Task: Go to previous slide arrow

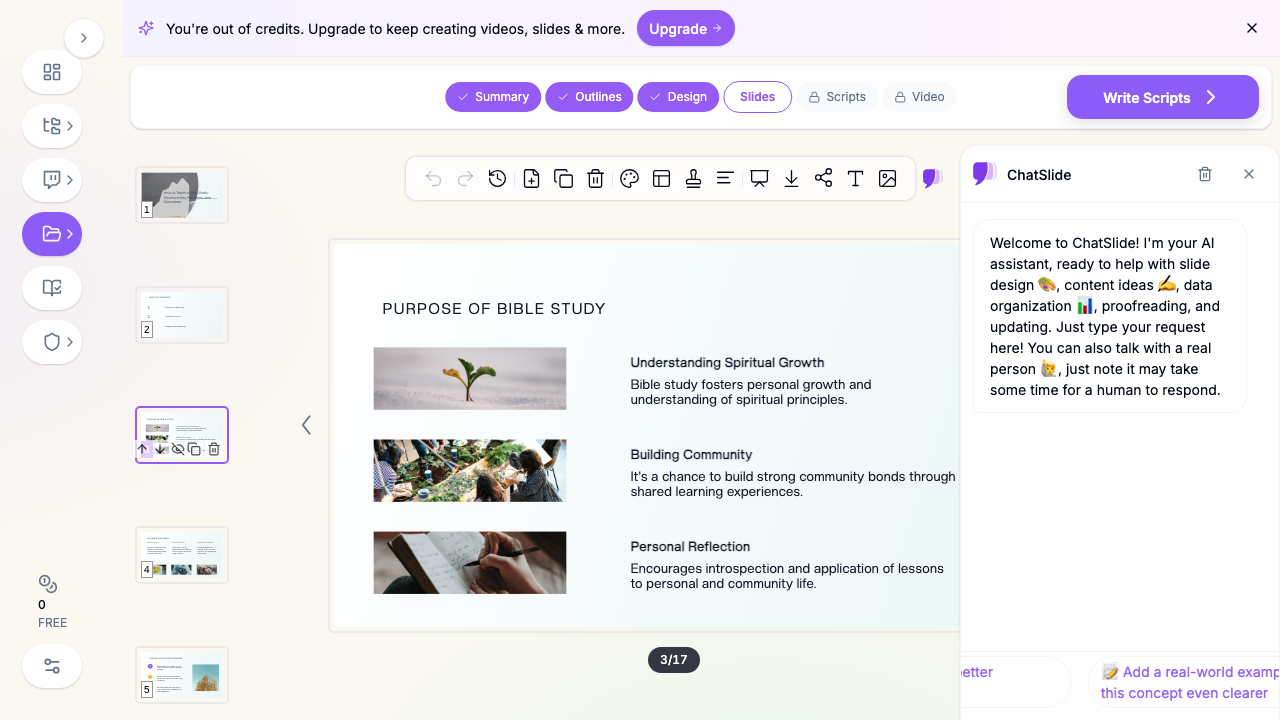Action: (x=306, y=425)
